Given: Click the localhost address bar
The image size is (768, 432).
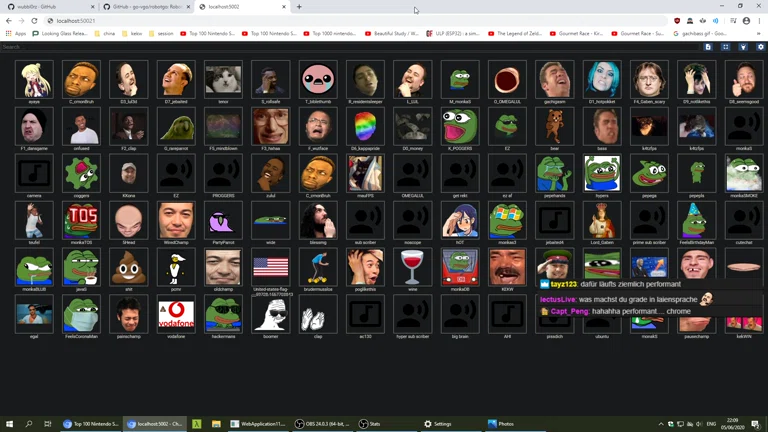Looking at the screenshot, I should click(356, 21).
